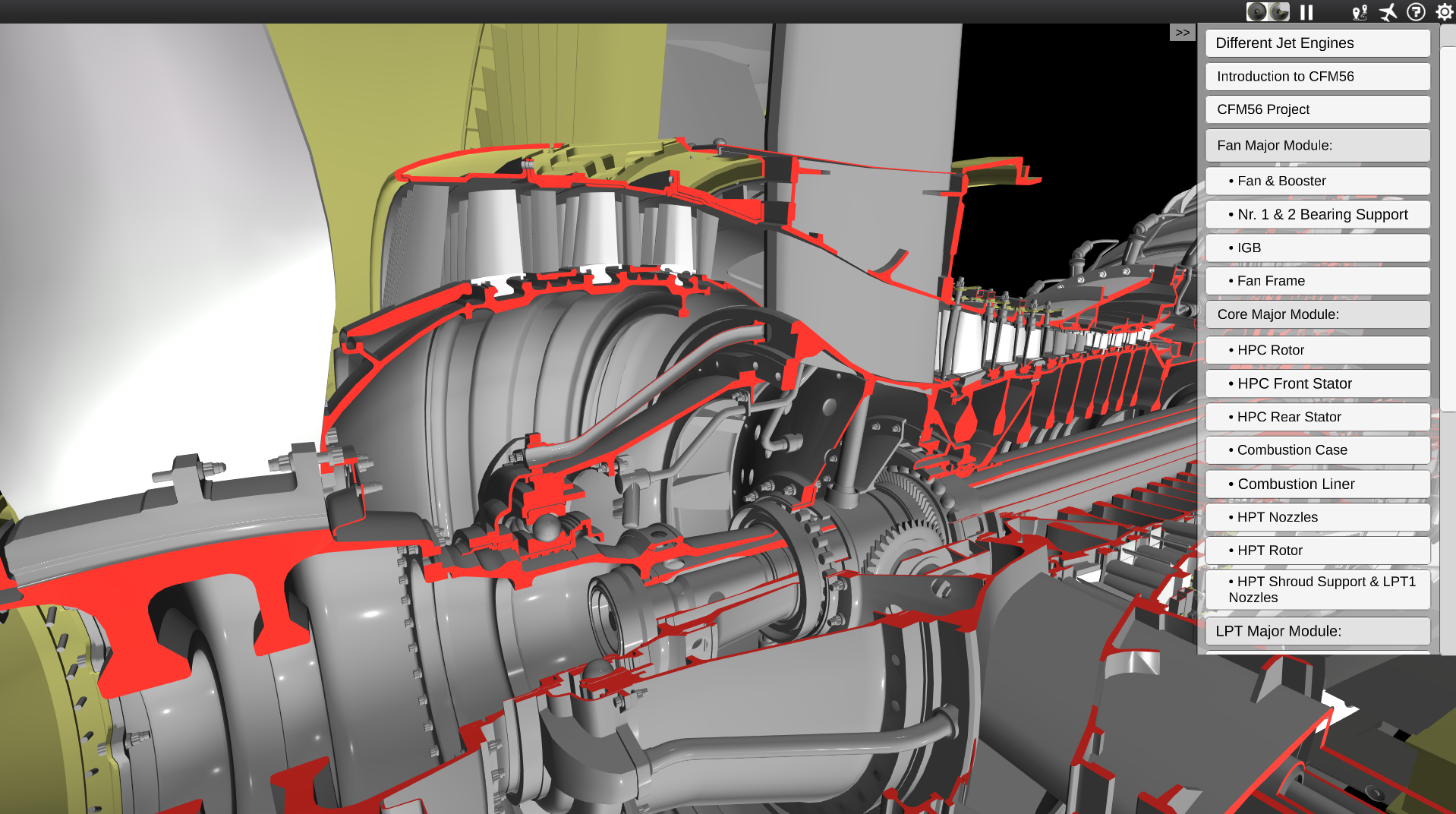1456x814 pixels.
Task: Select the HPC Rotor item
Action: (x=1316, y=350)
